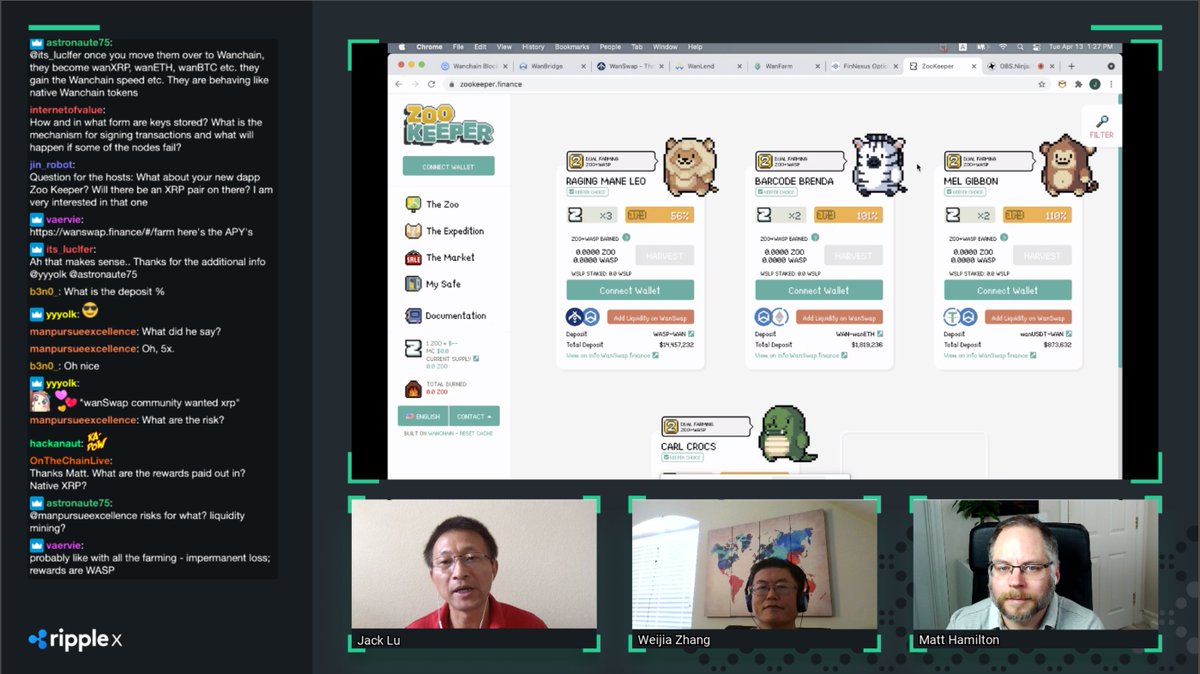The image size is (1200, 674).
Task: Click Harvest on Barcode Brenda card
Action: coord(853,256)
